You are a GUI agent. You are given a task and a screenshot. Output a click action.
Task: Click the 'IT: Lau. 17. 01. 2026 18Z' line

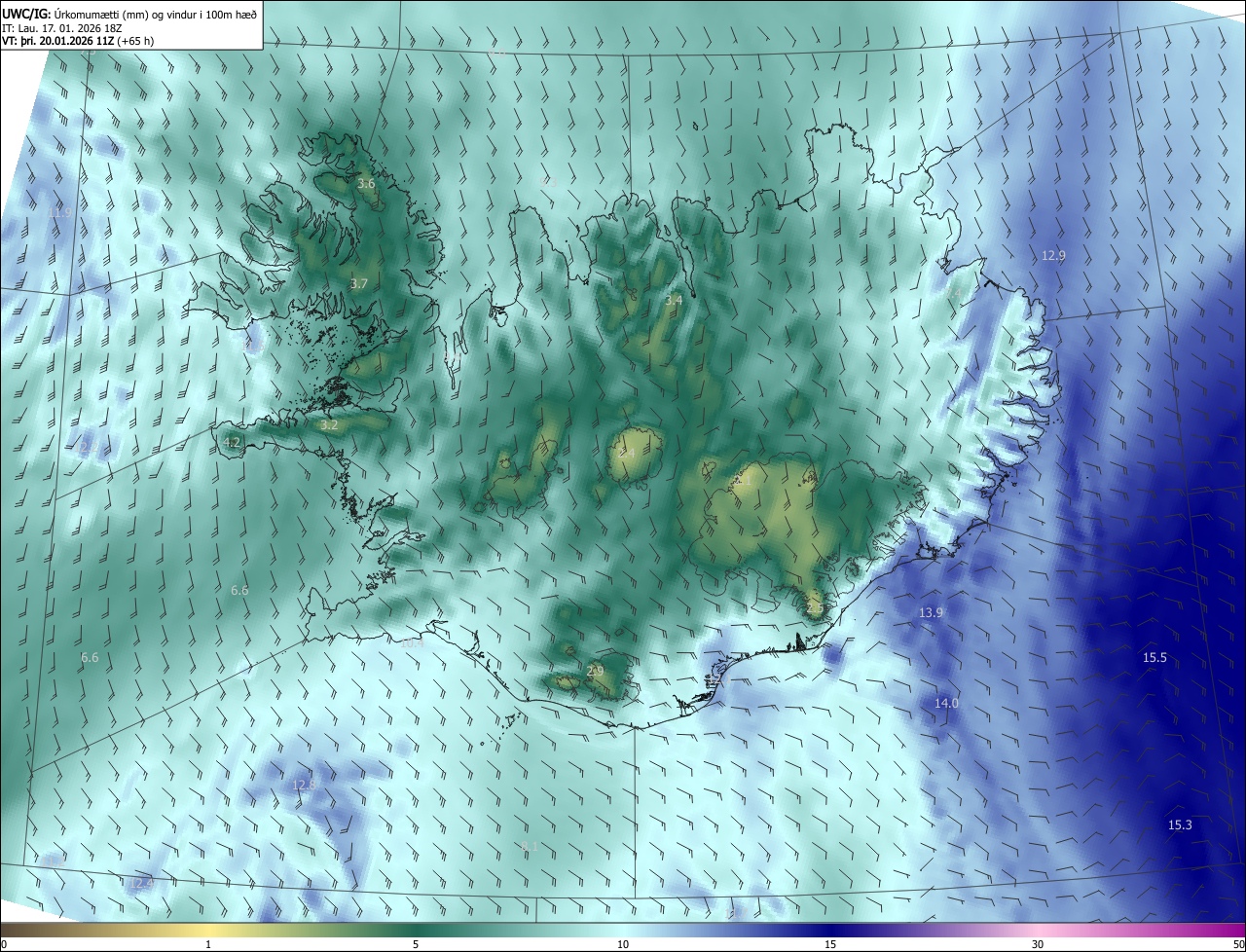click(x=62, y=28)
